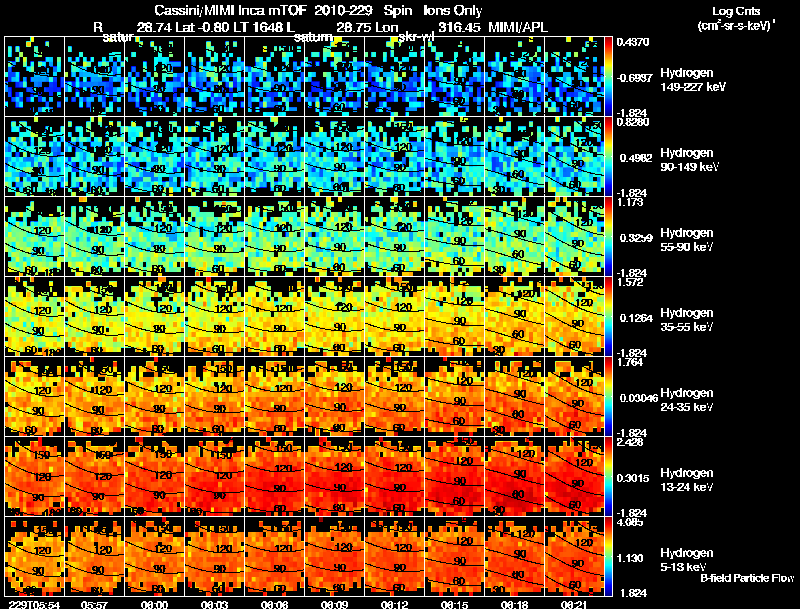
Task: Click the 05:57 time label
Action: pos(94,604)
